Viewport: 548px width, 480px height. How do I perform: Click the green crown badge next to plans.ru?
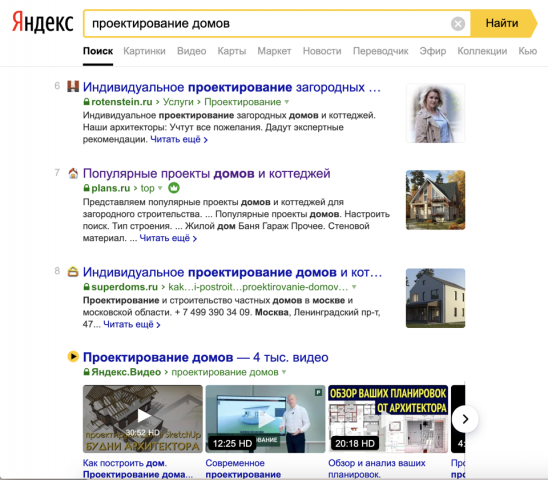click(x=174, y=188)
